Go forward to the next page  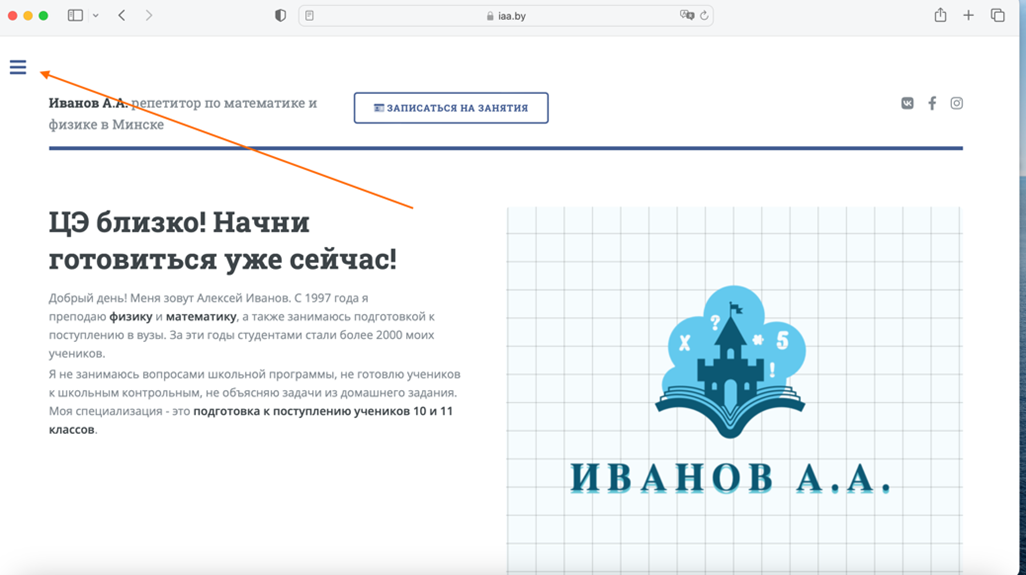tap(149, 16)
